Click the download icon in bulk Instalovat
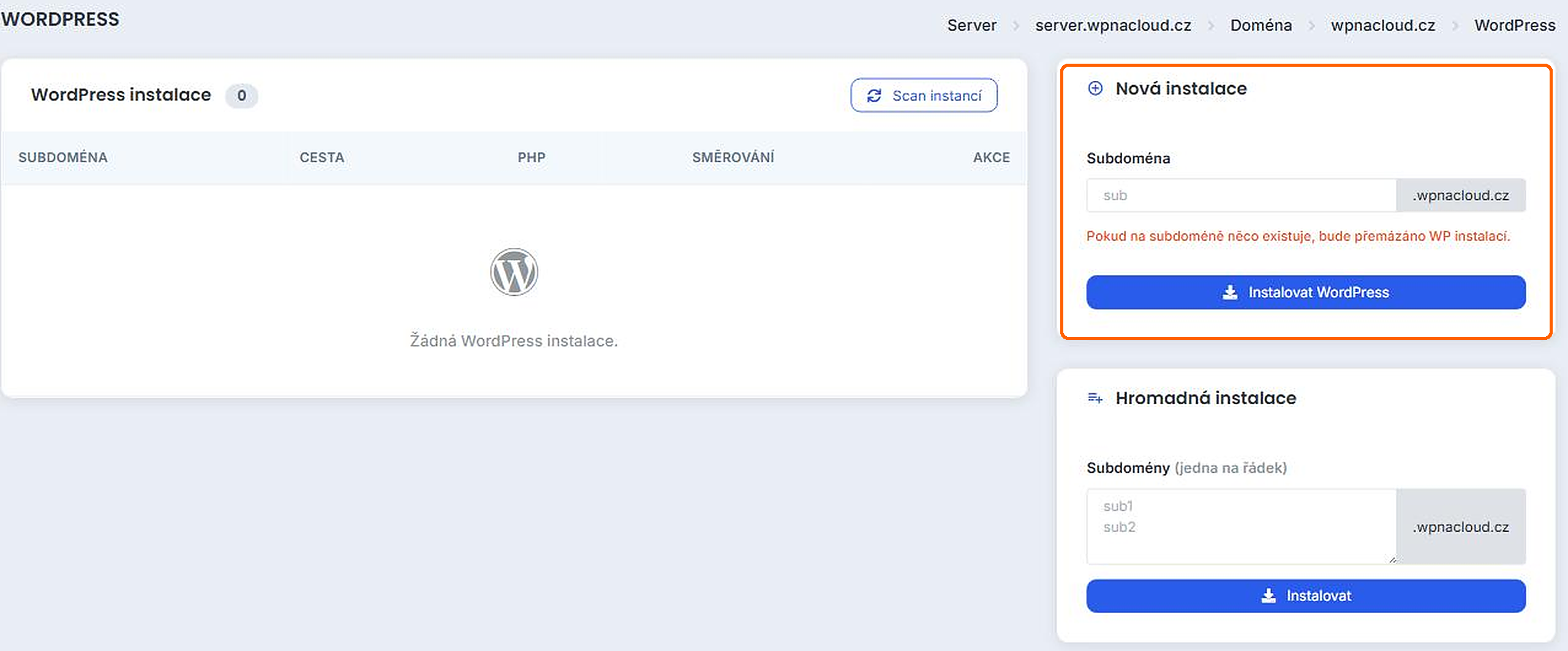 (1268, 596)
